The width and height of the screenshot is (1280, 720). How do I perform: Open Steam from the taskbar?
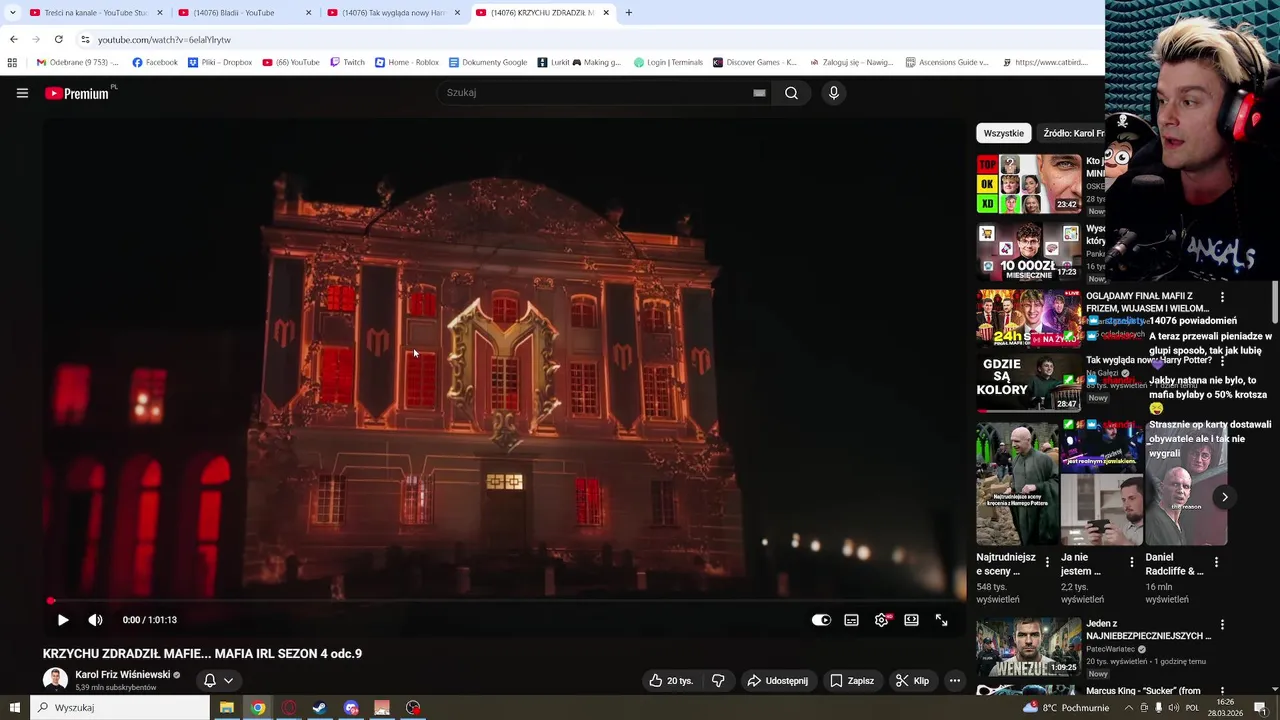pos(320,708)
